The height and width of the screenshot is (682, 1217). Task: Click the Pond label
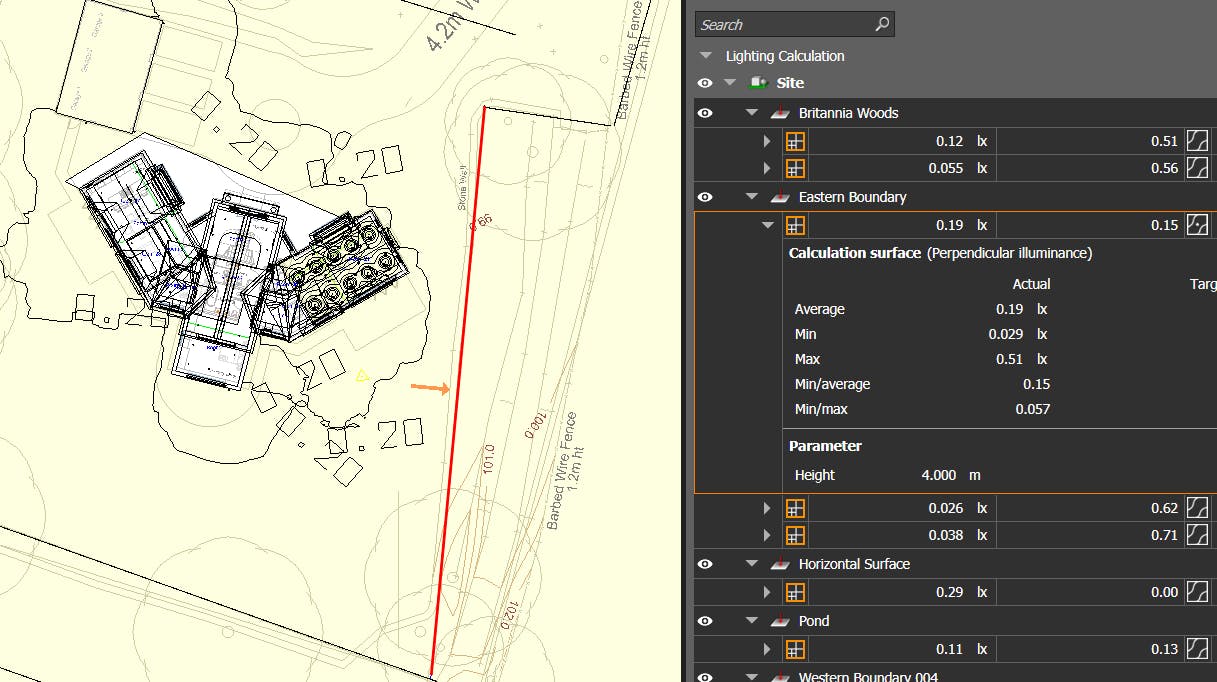(814, 621)
